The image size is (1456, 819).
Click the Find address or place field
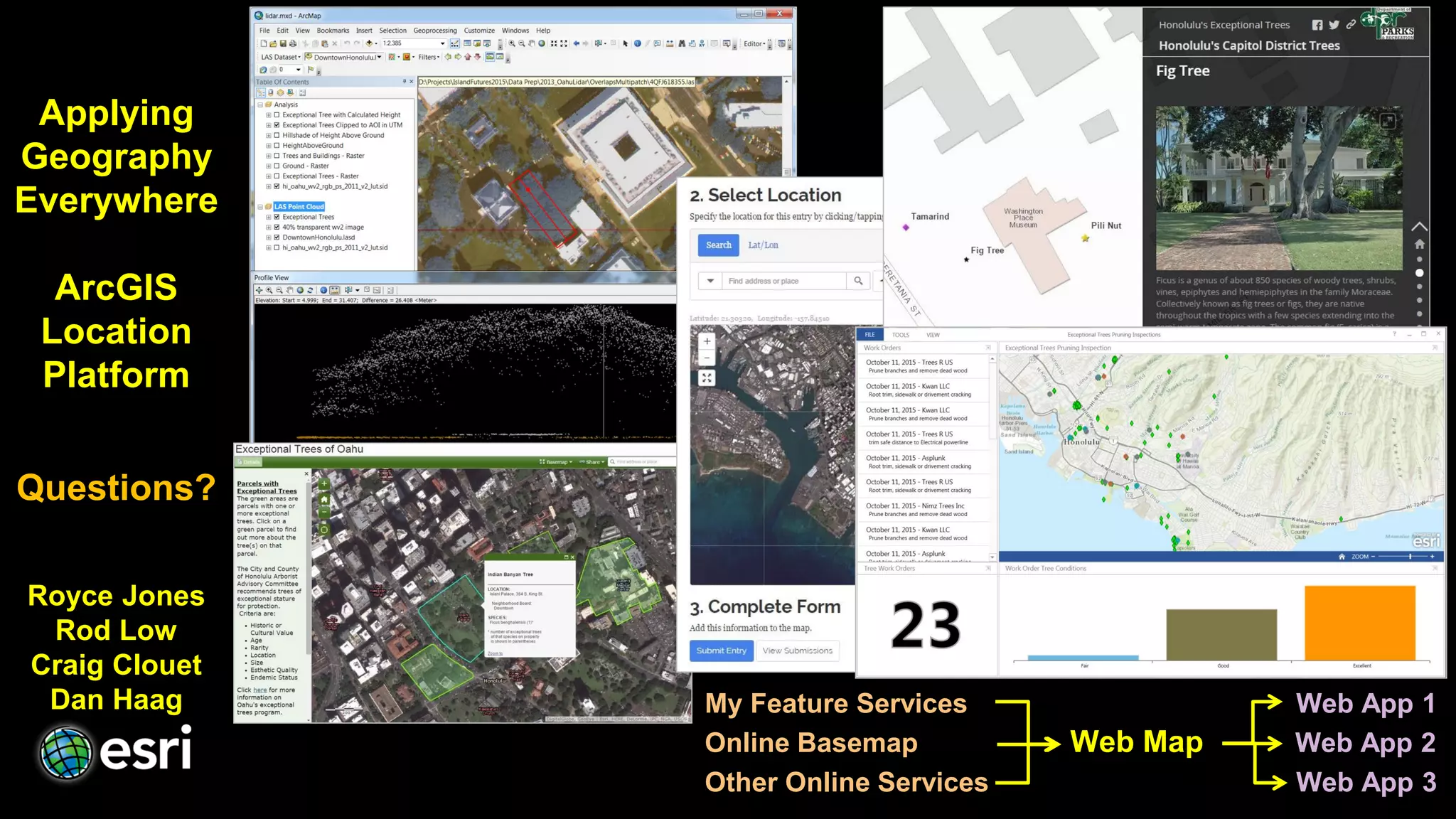click(785, 281)
